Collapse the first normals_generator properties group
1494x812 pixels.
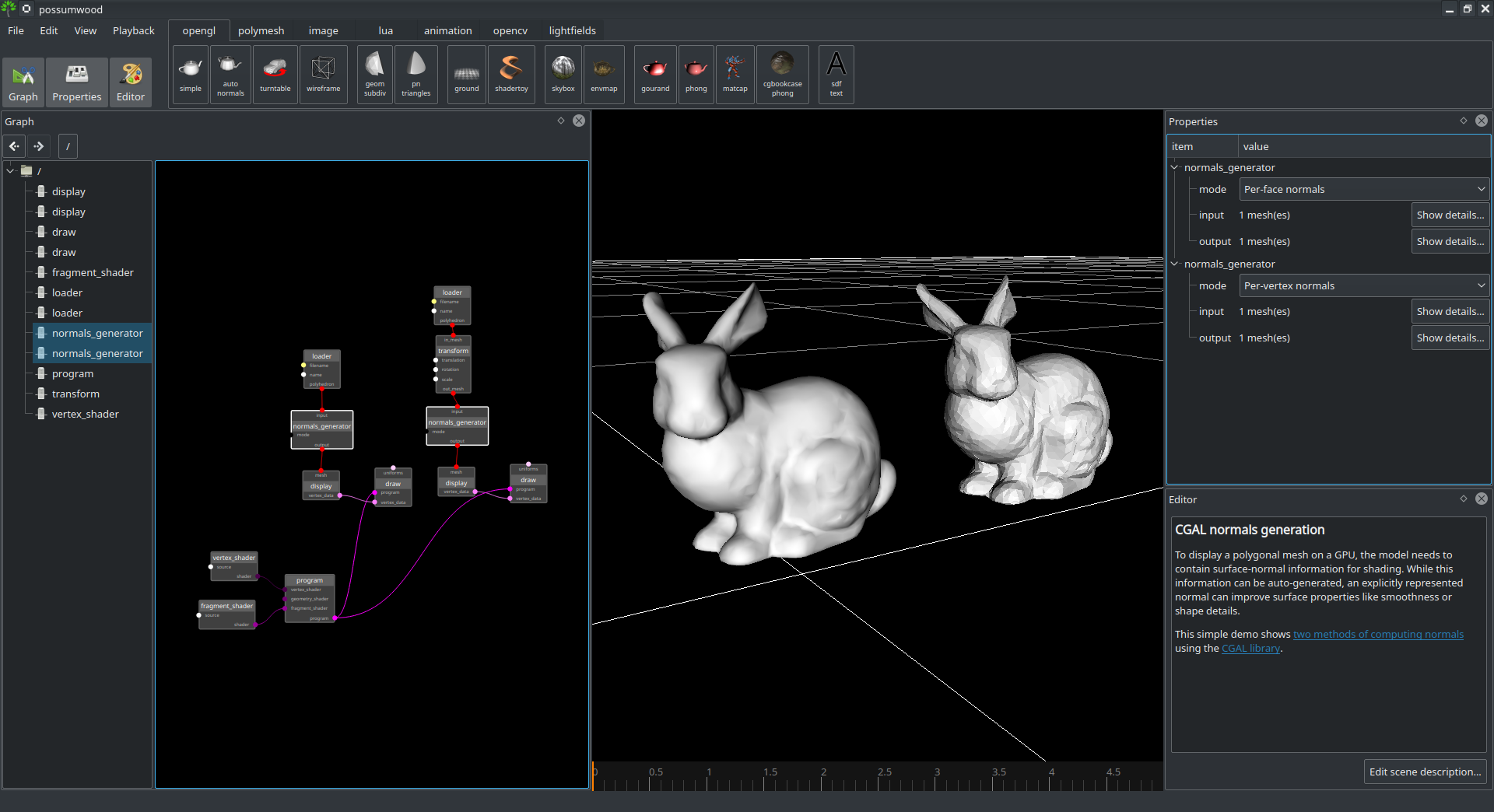1175,168
